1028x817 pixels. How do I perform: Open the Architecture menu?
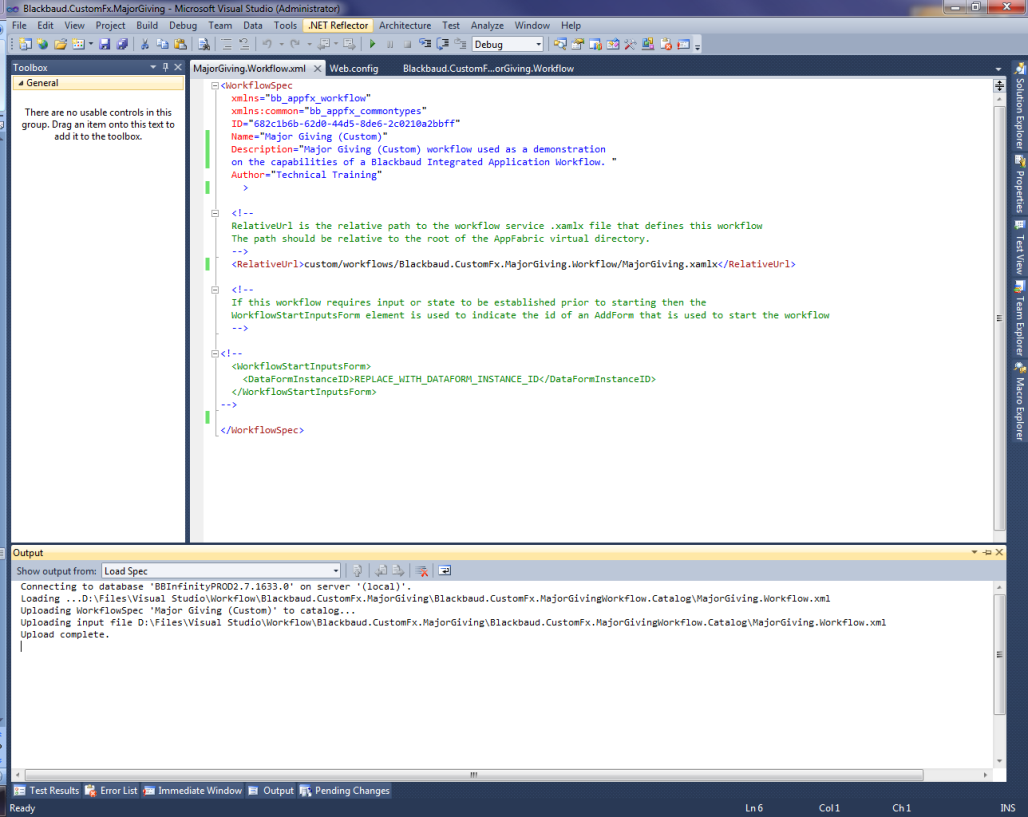(405, 25)
